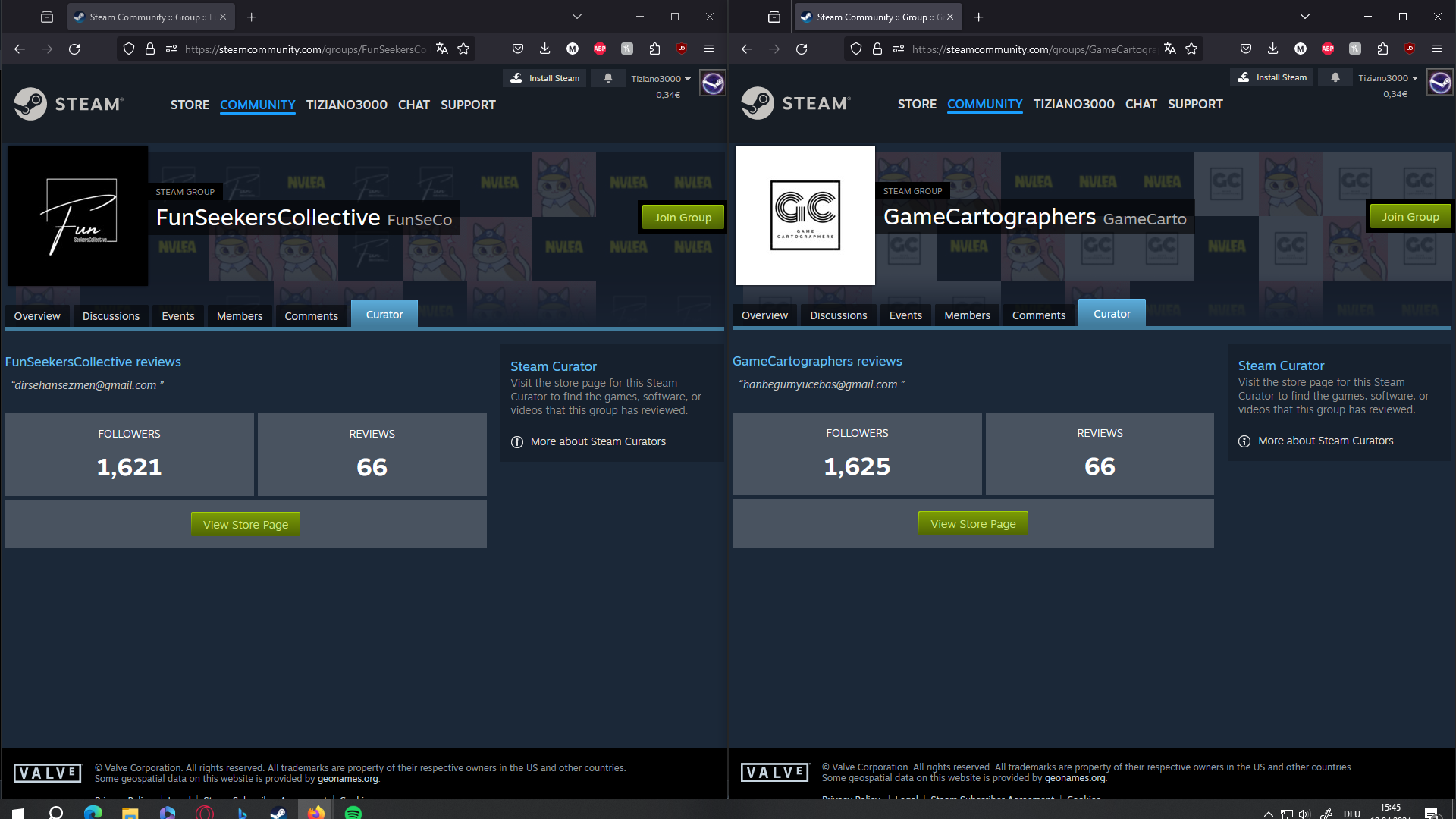The width and height of the screenshot is (1456, 819).
Task: Click the Adblock Plus extension icon
Action: (x=600, y=49)
